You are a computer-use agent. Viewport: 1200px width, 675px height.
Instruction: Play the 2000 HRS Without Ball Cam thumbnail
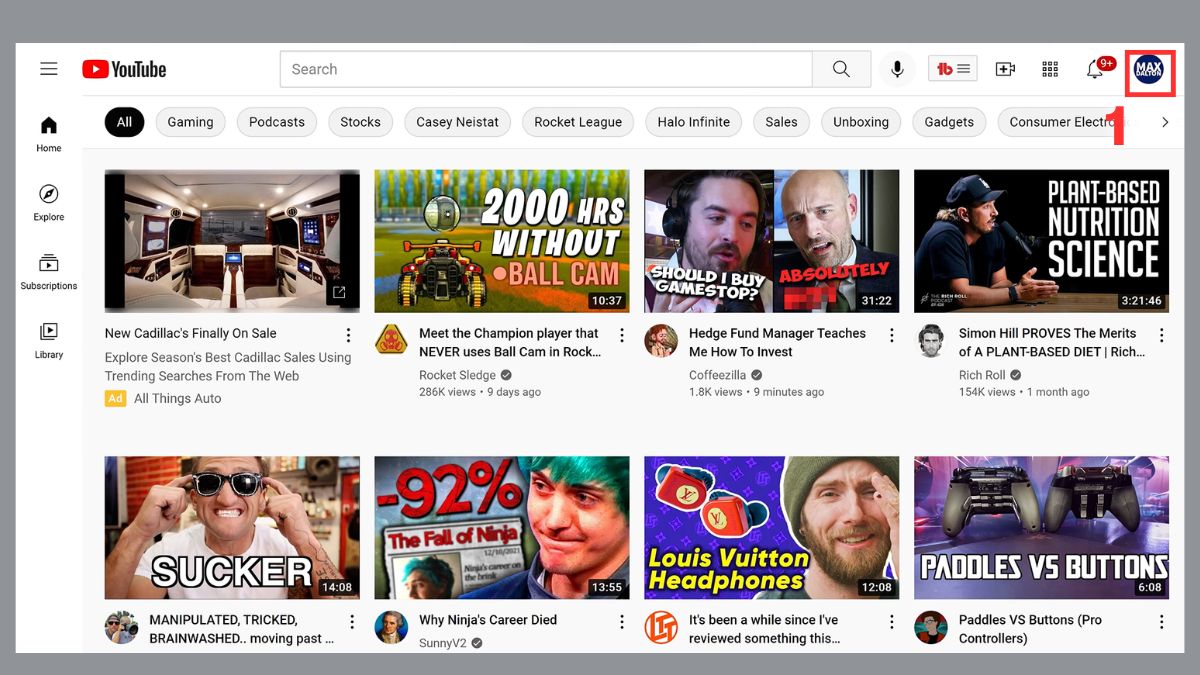502,241
